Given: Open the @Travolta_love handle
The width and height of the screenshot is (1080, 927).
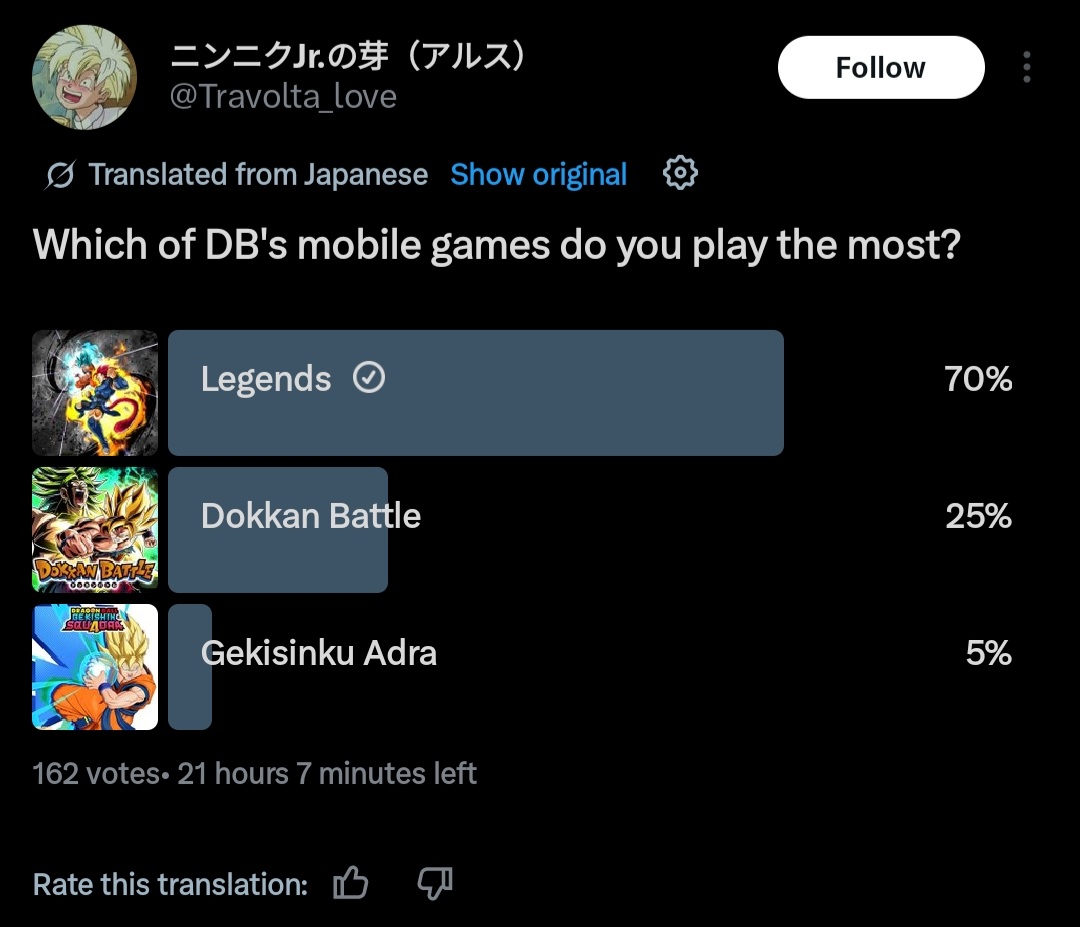Looking at the screenshot, I should (283, 96).
